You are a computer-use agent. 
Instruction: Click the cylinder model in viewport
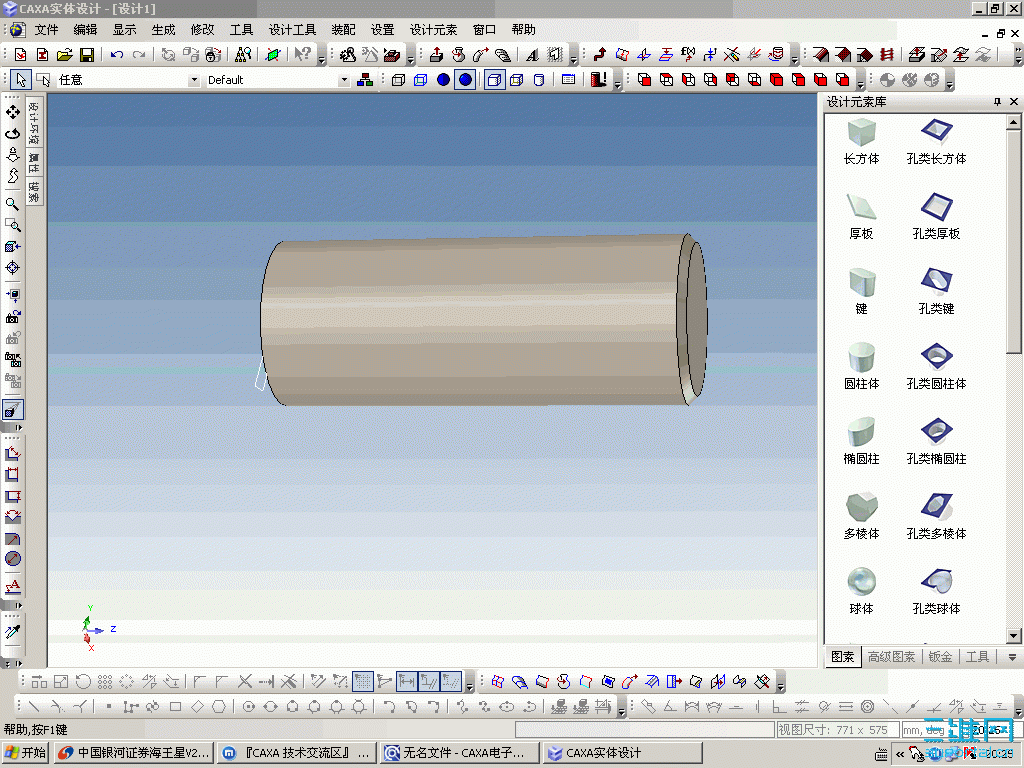coord(483,320)
